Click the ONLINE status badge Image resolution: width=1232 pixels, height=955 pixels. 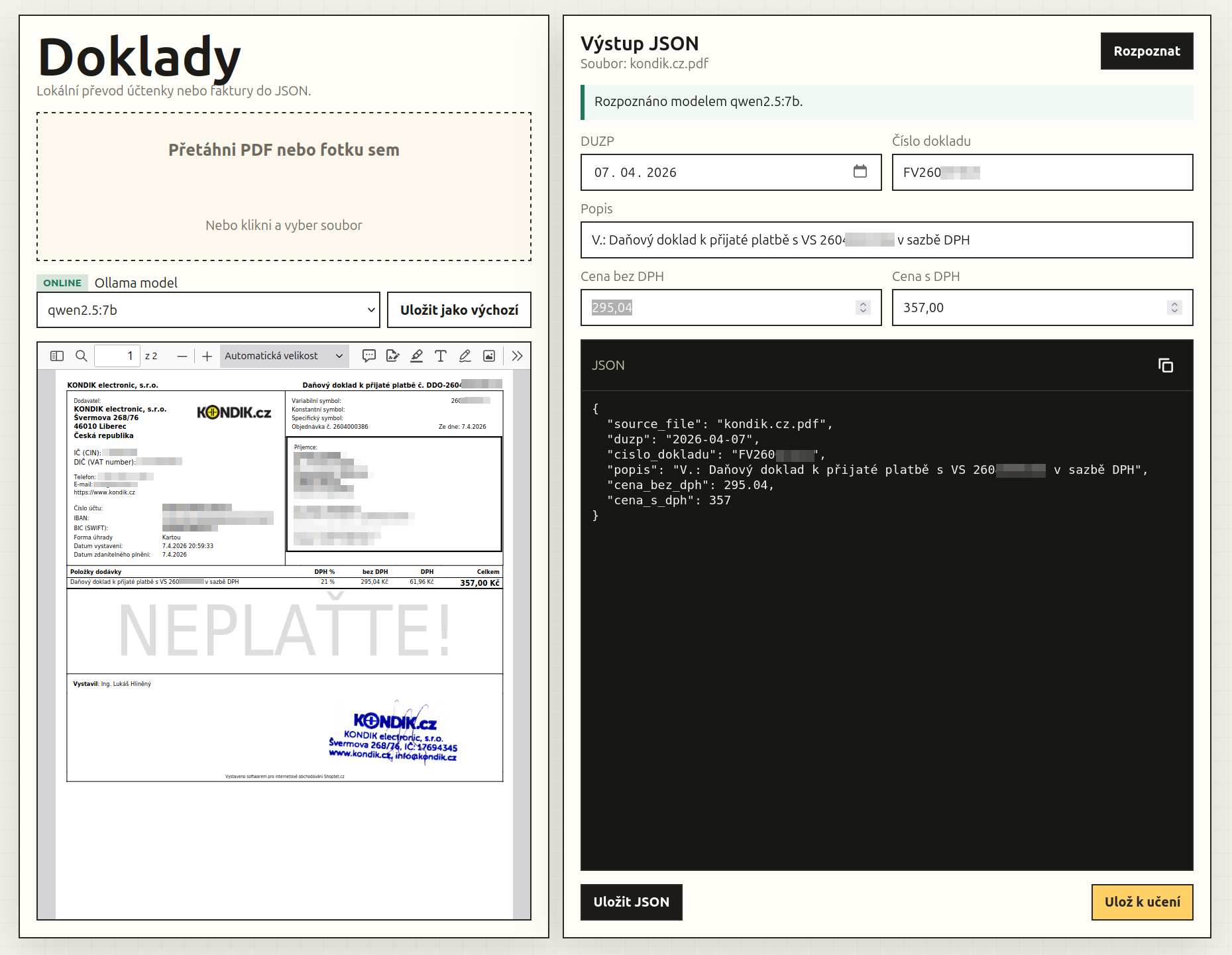click(x=62, y=283)
